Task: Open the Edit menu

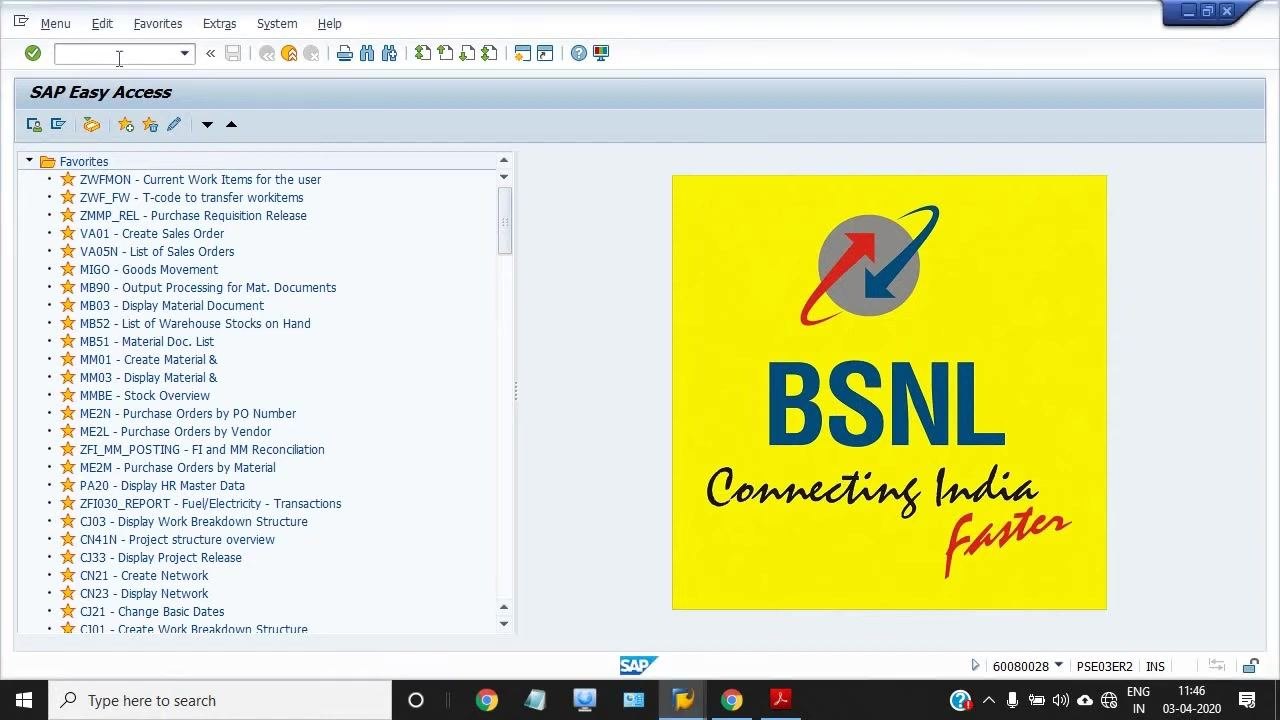Action: (x=102, y=23)
